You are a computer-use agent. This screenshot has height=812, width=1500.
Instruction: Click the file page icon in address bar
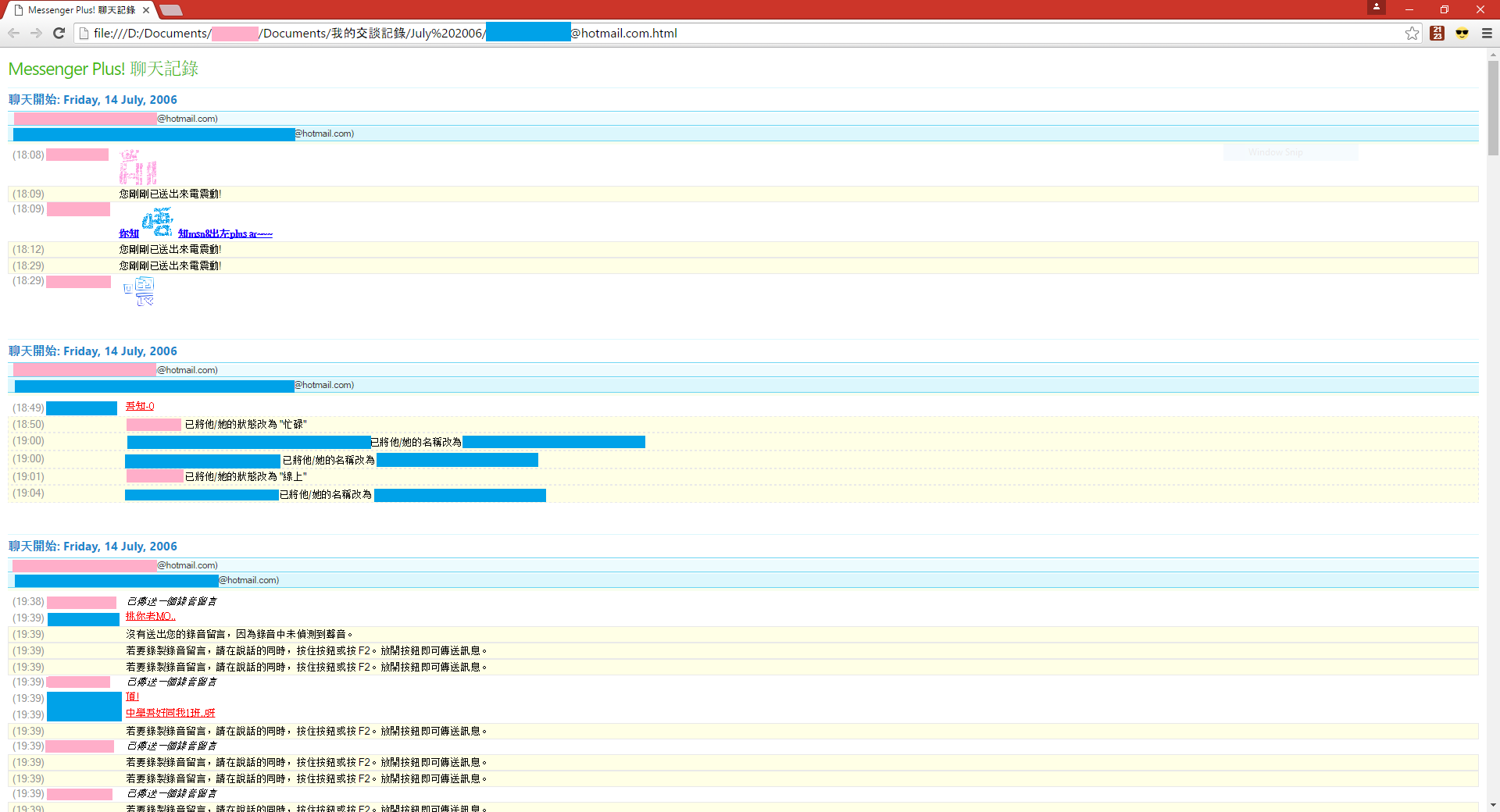(84, 33)
